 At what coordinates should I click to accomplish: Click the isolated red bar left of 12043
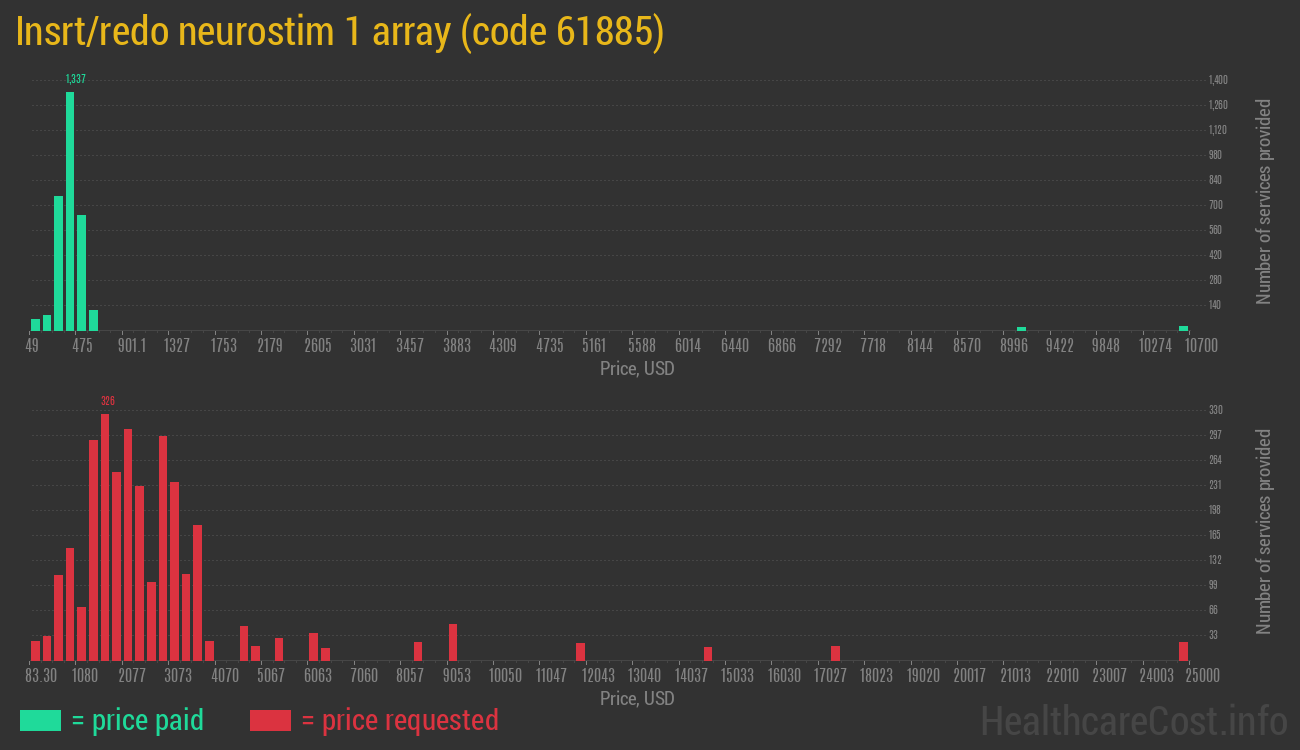[x=580, y=652]
